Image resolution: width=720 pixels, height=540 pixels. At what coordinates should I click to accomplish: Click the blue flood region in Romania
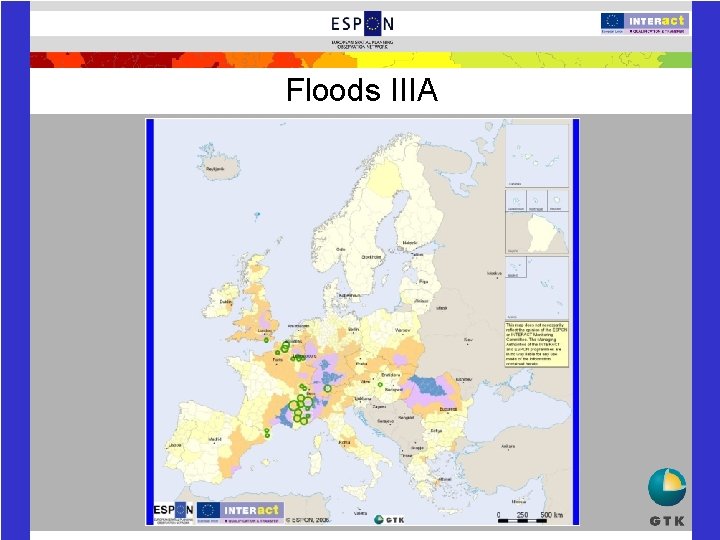click(428, 385)
